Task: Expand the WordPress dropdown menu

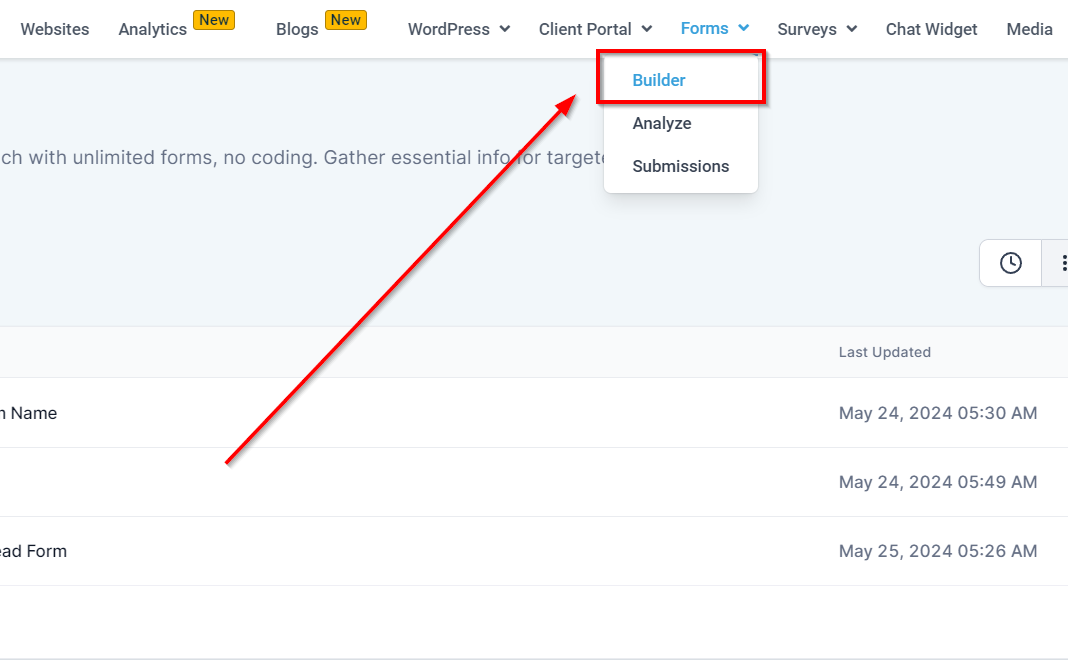Action: [x=458, y=29]
